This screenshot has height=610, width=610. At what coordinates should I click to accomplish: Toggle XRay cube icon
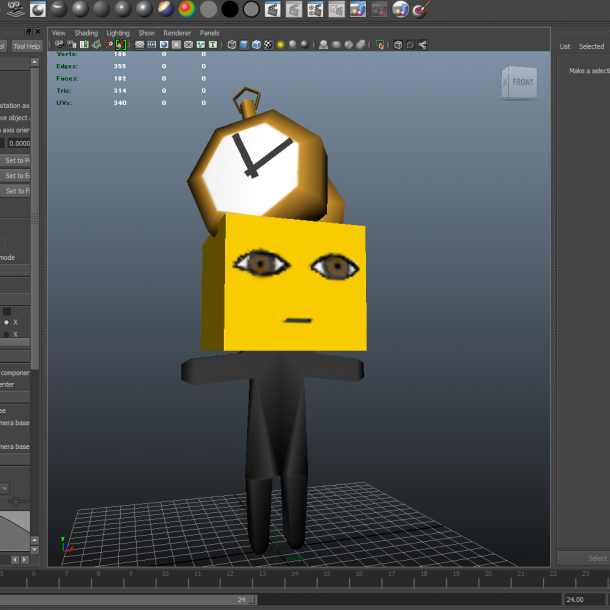pos(398,45)
